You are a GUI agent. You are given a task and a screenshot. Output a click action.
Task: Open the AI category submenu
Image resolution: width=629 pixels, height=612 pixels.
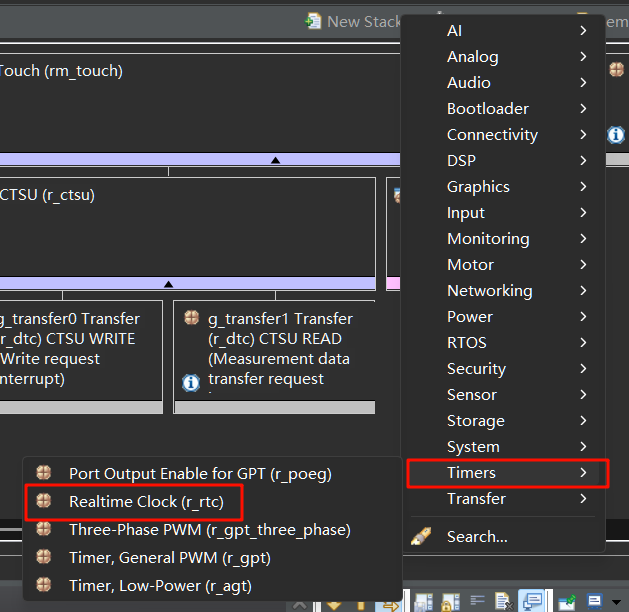(x=503, y=30)
